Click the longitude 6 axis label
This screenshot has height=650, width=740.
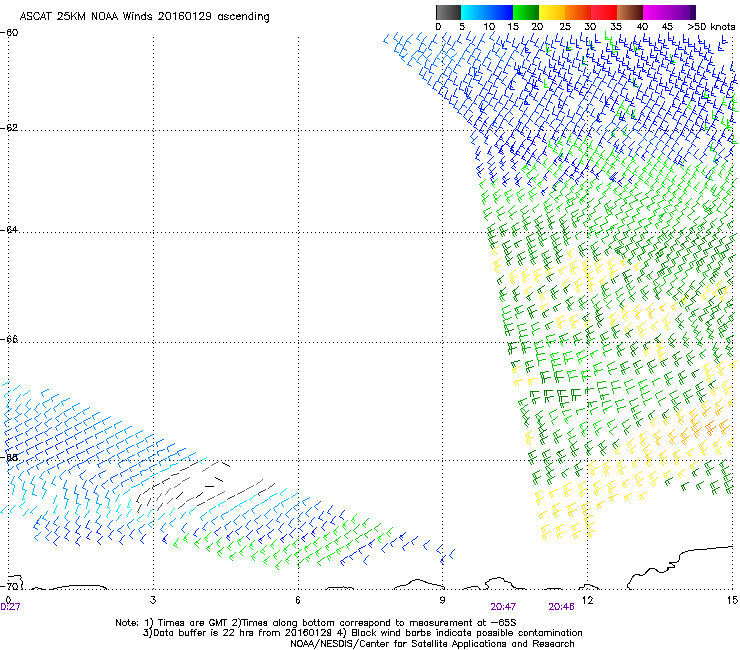(298, 600)
